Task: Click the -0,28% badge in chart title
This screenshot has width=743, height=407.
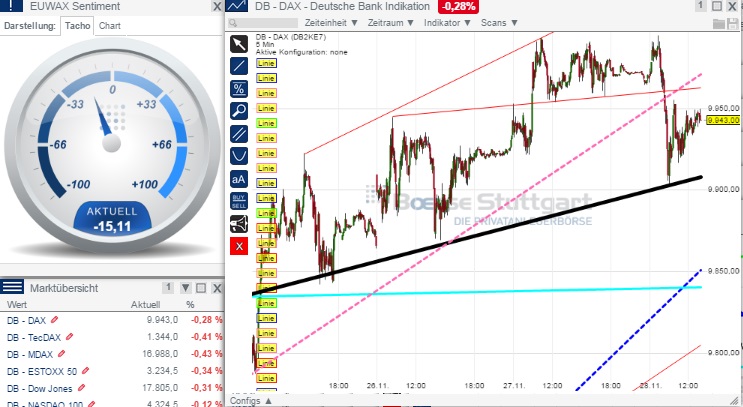Action: (x=458, y=6)
